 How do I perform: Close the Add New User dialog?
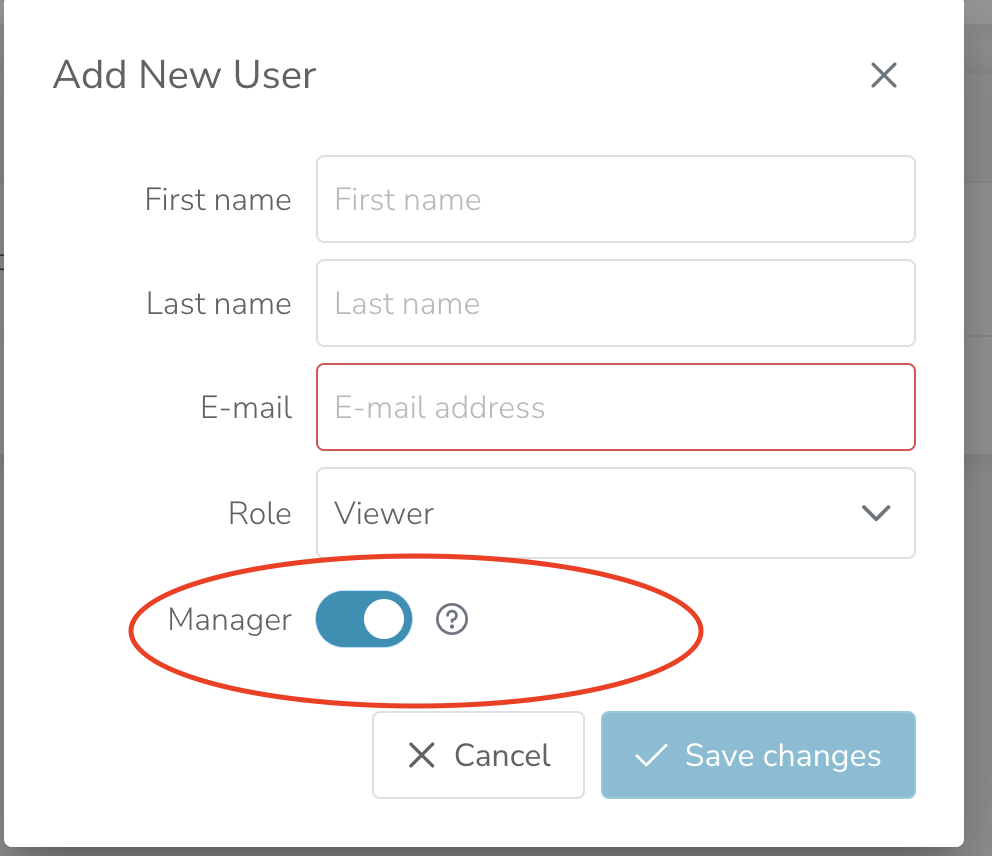click(883, 76)
